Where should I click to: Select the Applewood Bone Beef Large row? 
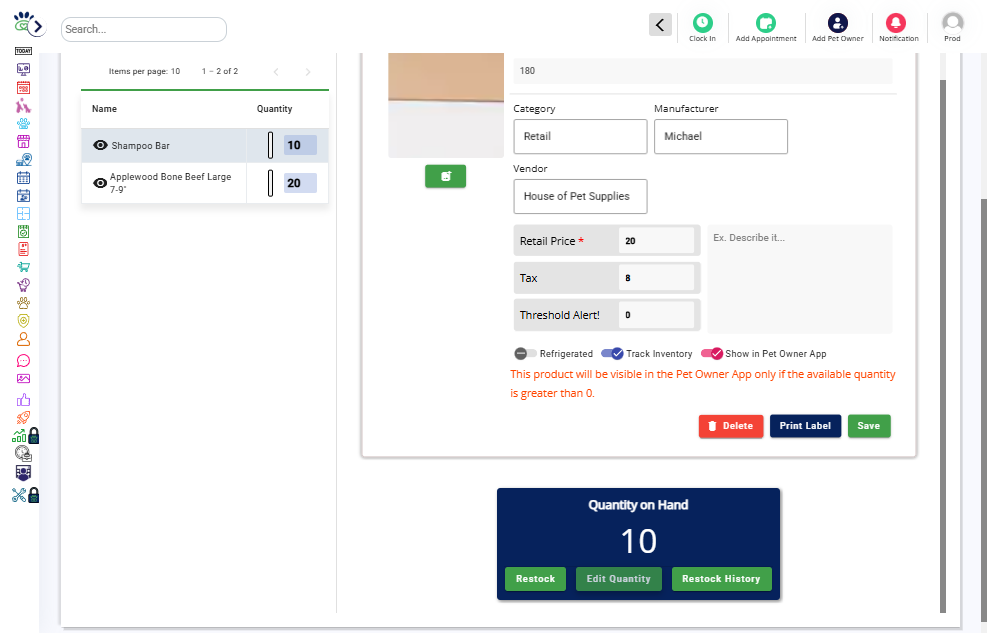(205, 183)
